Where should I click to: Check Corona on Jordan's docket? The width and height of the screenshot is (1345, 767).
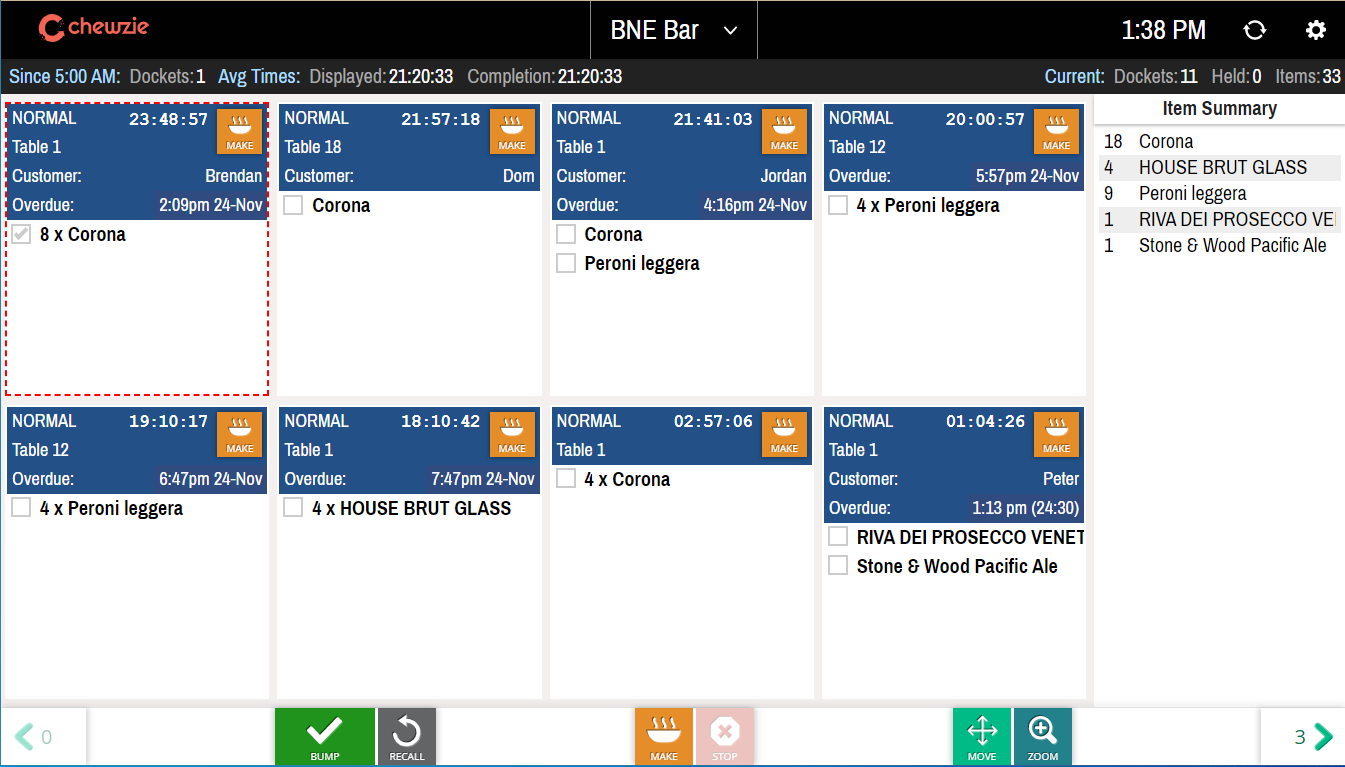coord(566,235)
